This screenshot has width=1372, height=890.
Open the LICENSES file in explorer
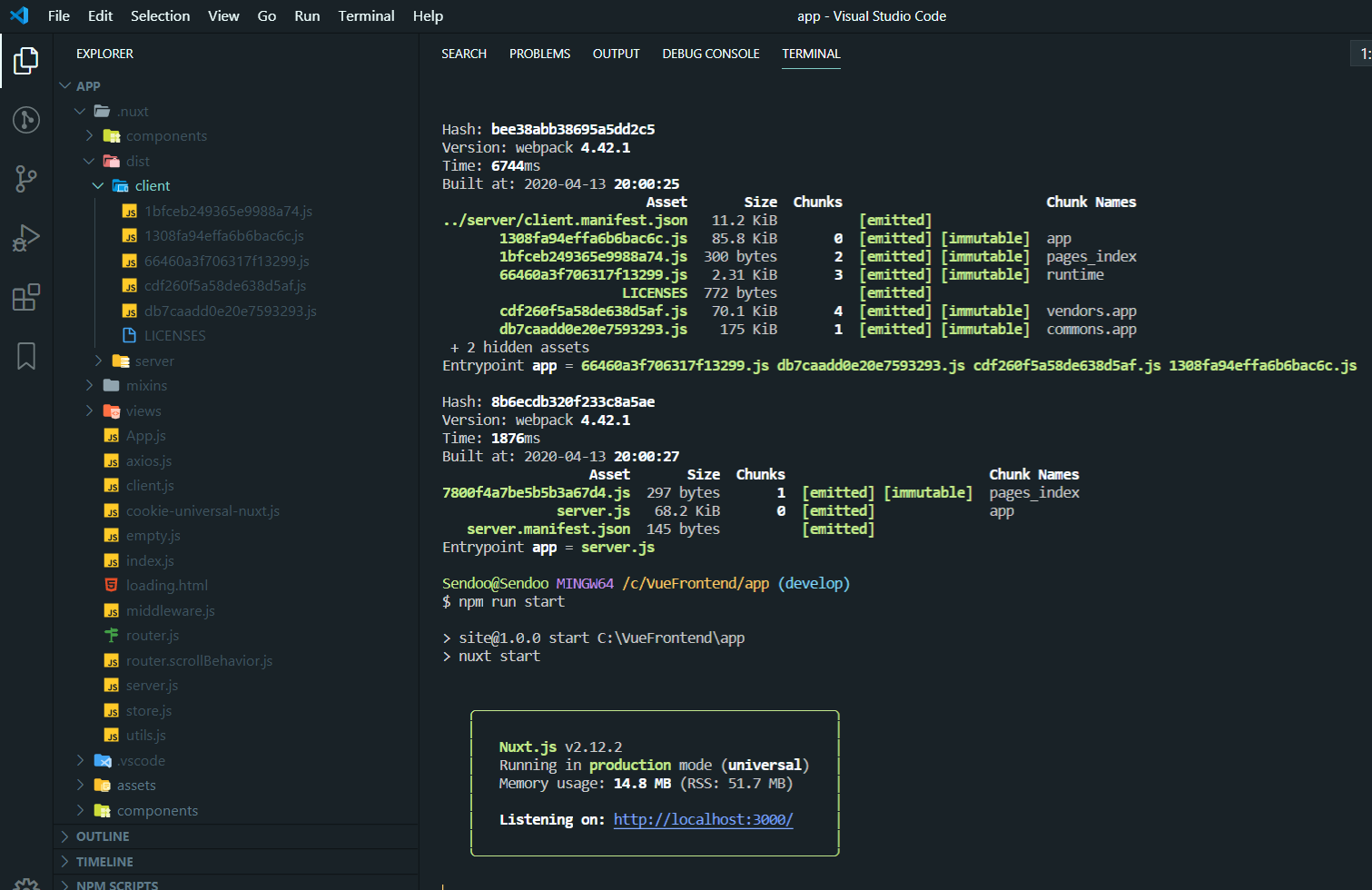pos(174,335)
